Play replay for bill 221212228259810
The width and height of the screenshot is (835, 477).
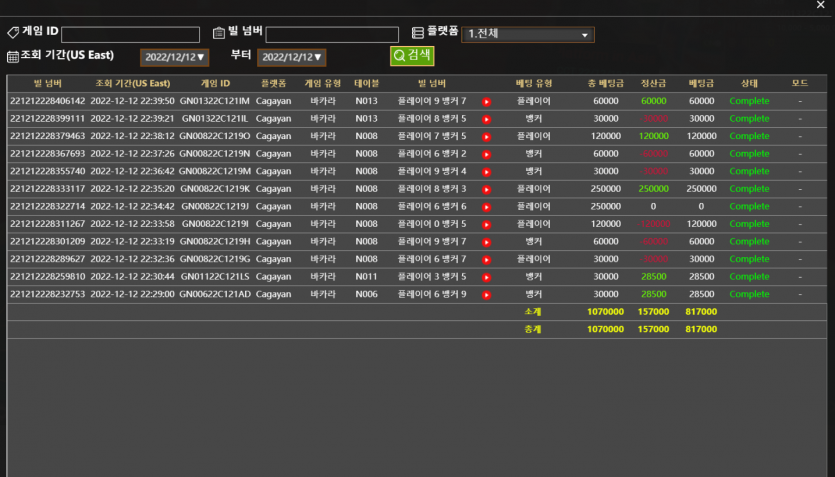[x=486, y=277]
